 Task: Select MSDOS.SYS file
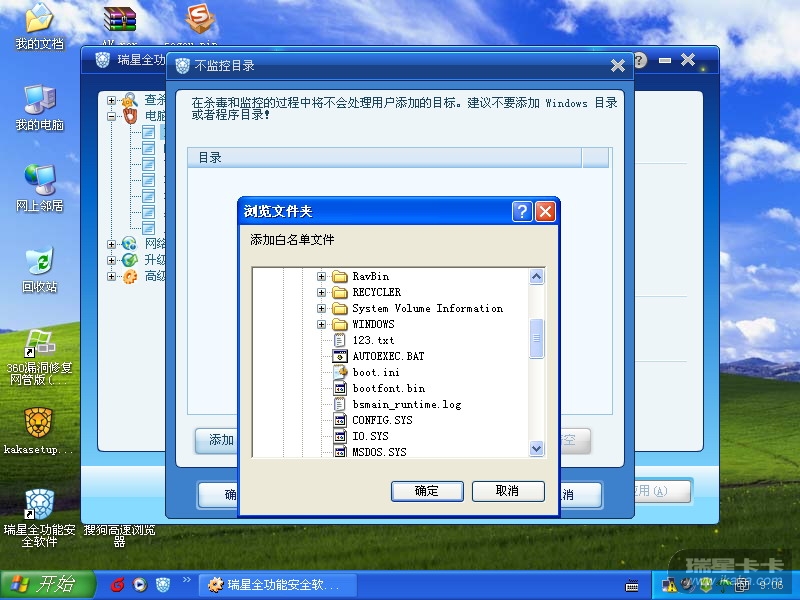pos(379,452)
